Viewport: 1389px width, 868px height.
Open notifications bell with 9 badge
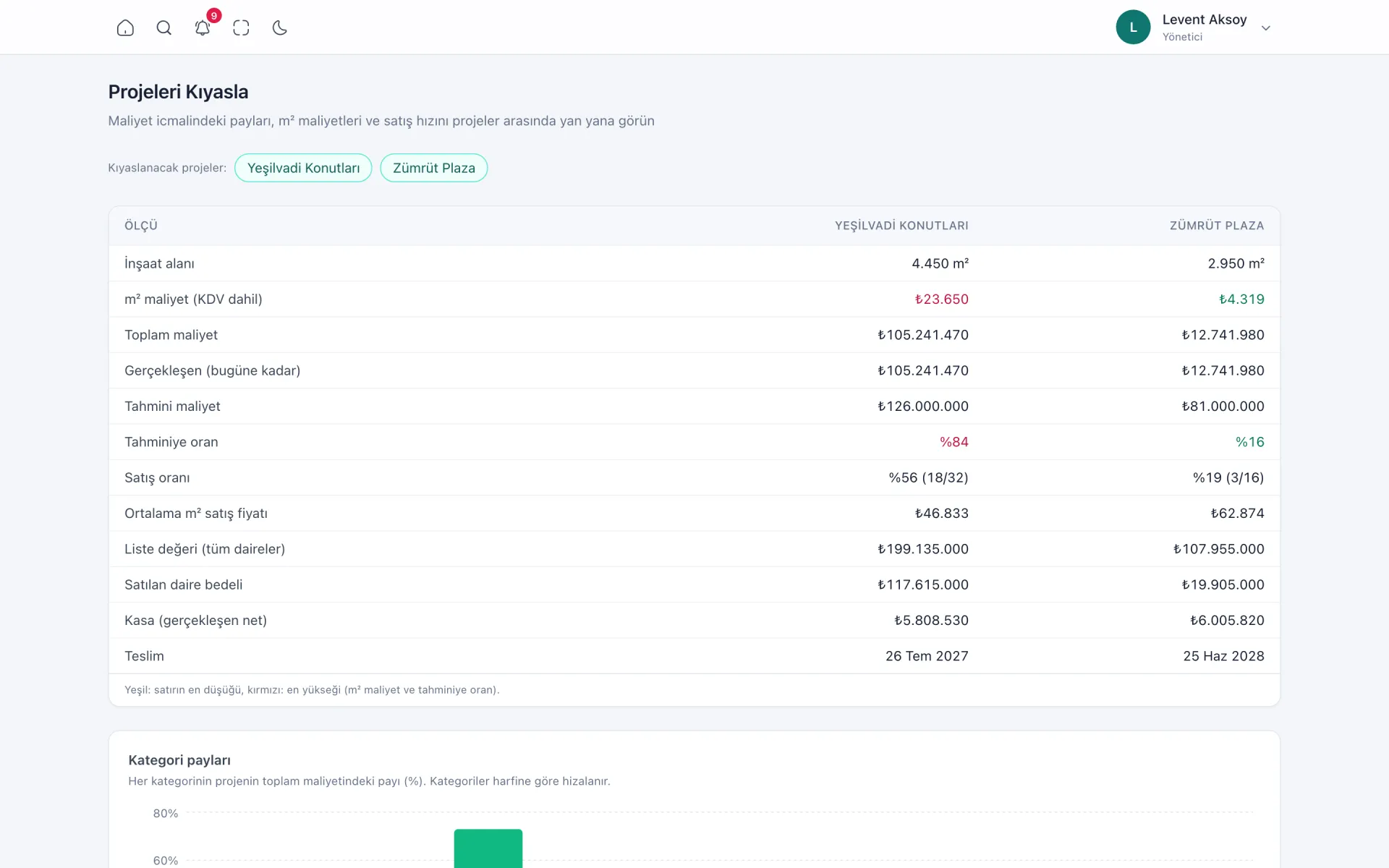(203, 27)
